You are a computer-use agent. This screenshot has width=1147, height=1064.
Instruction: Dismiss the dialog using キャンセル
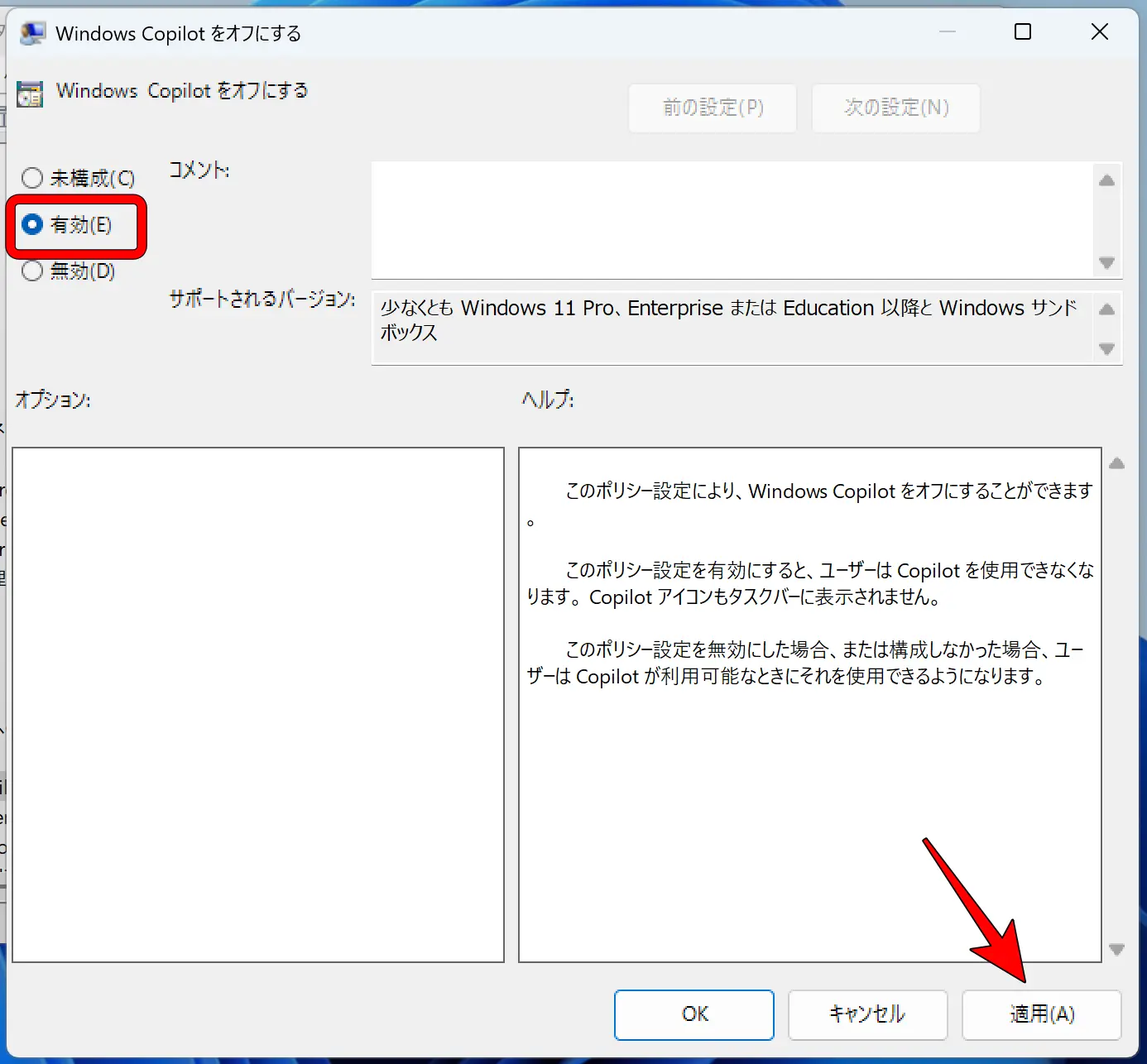[867, 1014]
